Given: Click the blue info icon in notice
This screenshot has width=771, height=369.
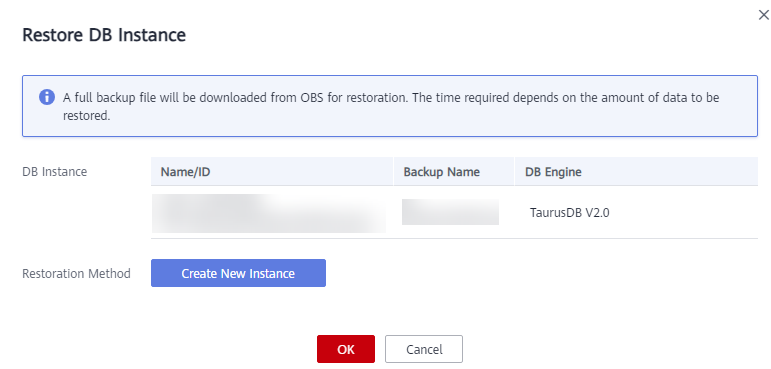Looking at the screenshot, I should click(x=47, y=97).
